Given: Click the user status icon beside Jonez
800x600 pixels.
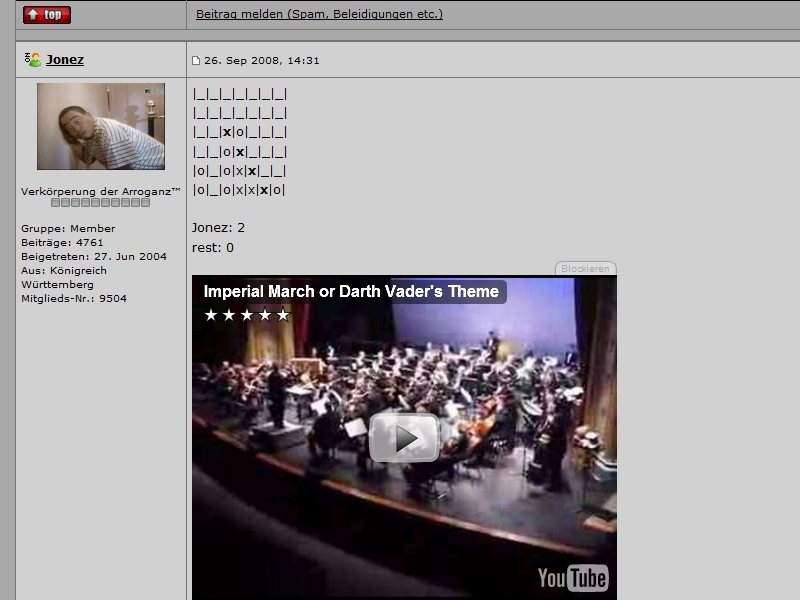Looking at the screenshot, I should 33,60.
